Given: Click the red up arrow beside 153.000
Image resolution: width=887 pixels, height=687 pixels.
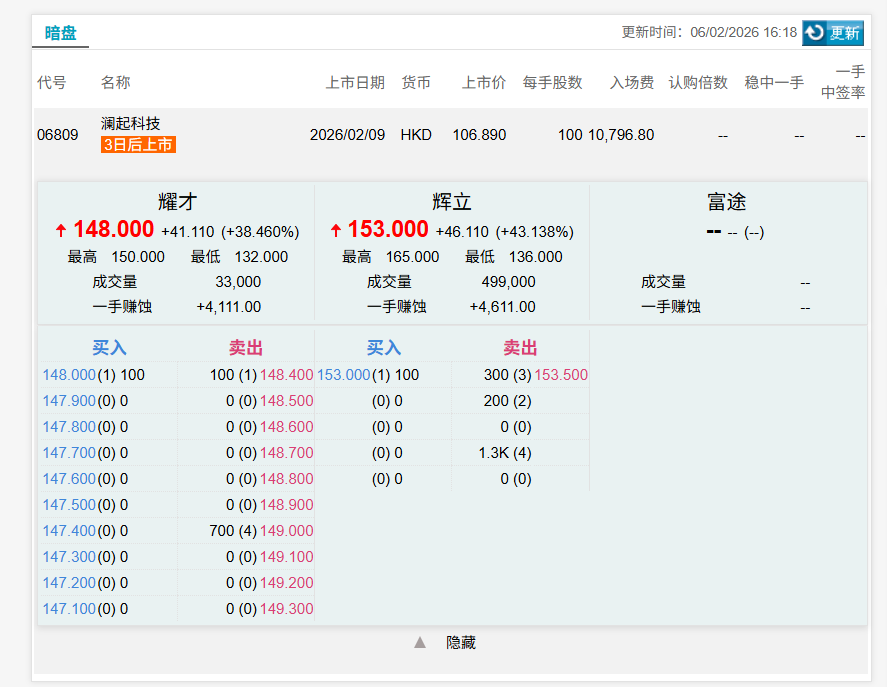Looking at the screenshot, I should (x=336, y=231).
